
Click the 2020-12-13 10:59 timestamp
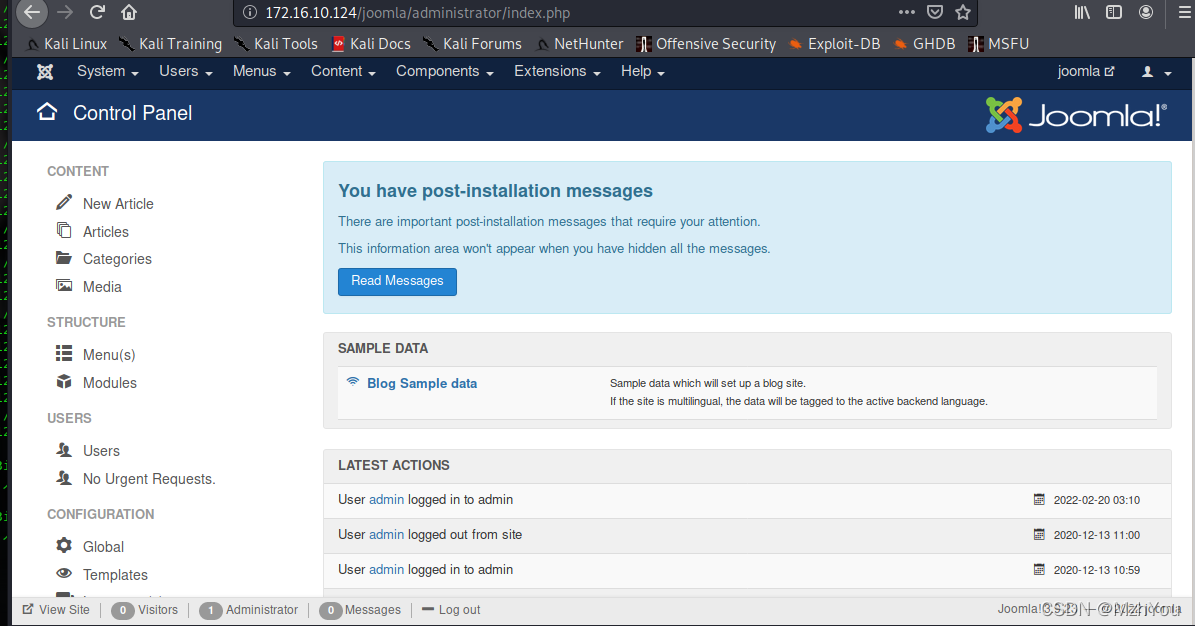pos(1097,570)
